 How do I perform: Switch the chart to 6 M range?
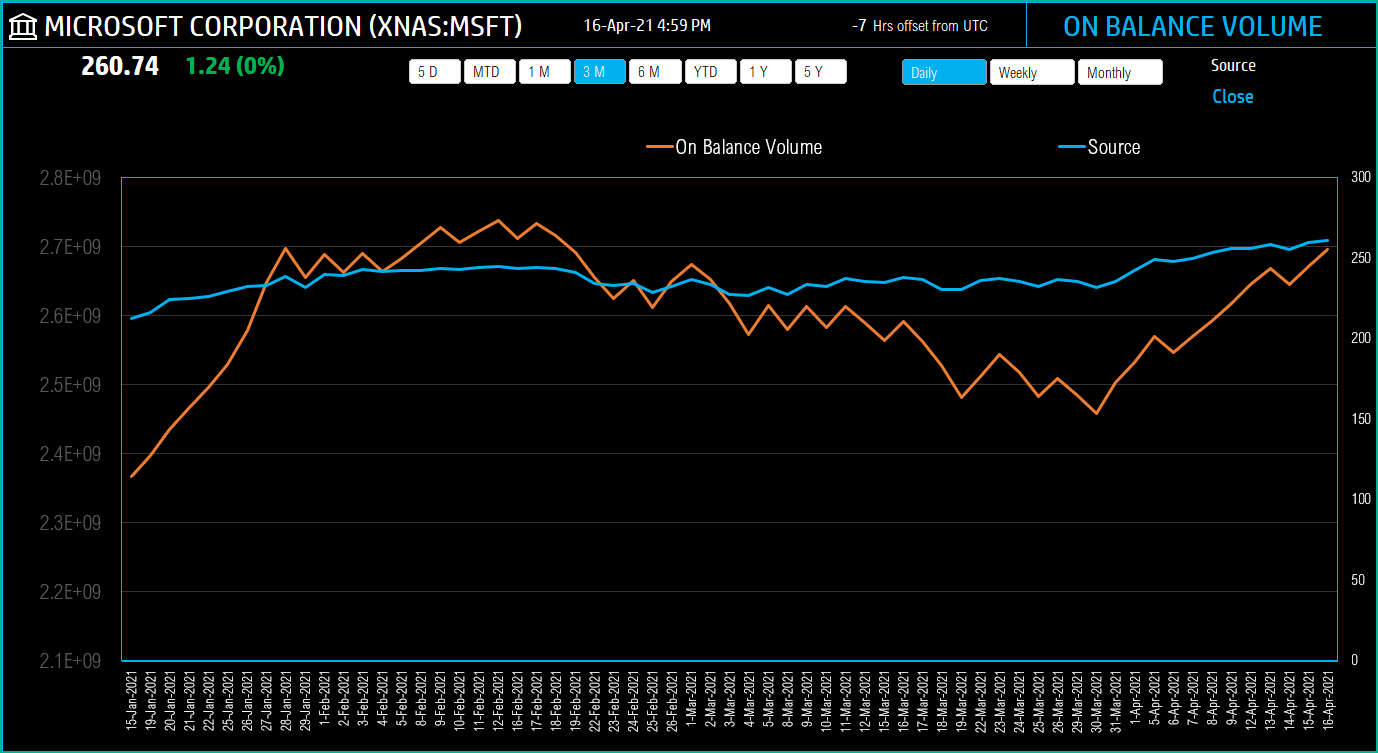[655, 72]
